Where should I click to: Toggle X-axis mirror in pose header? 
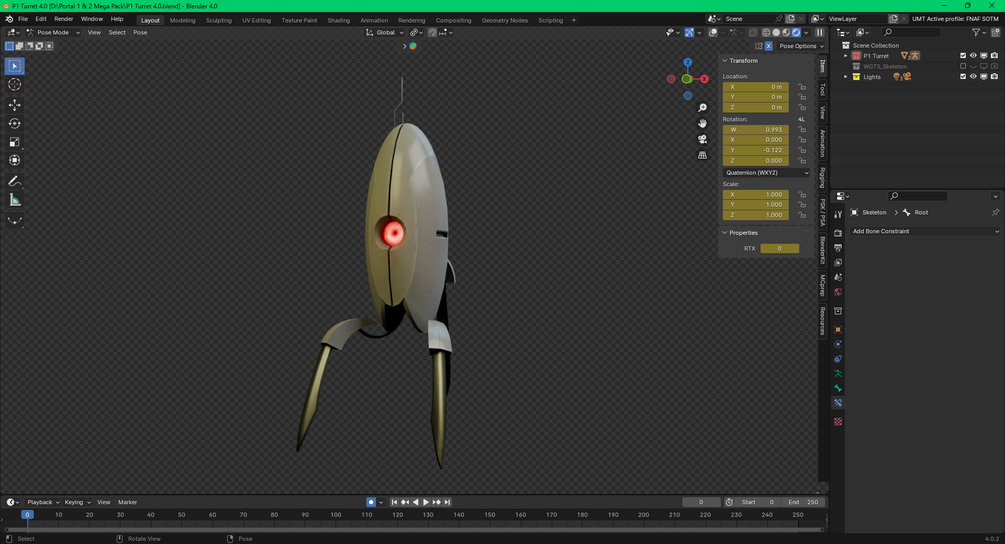pos(768,46)
